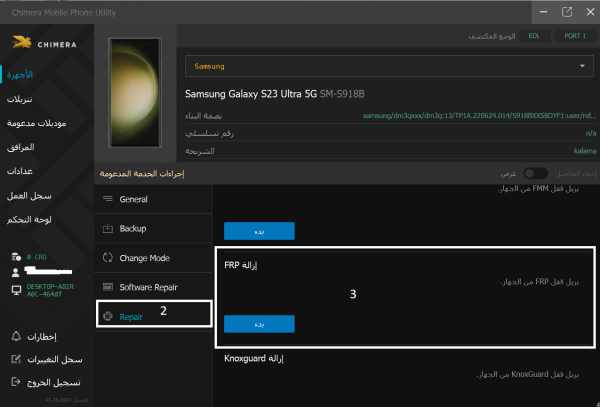The image size is (600, 407).
Task: Click the blue بدء button under FMM removal
Action: pos(259,231)
